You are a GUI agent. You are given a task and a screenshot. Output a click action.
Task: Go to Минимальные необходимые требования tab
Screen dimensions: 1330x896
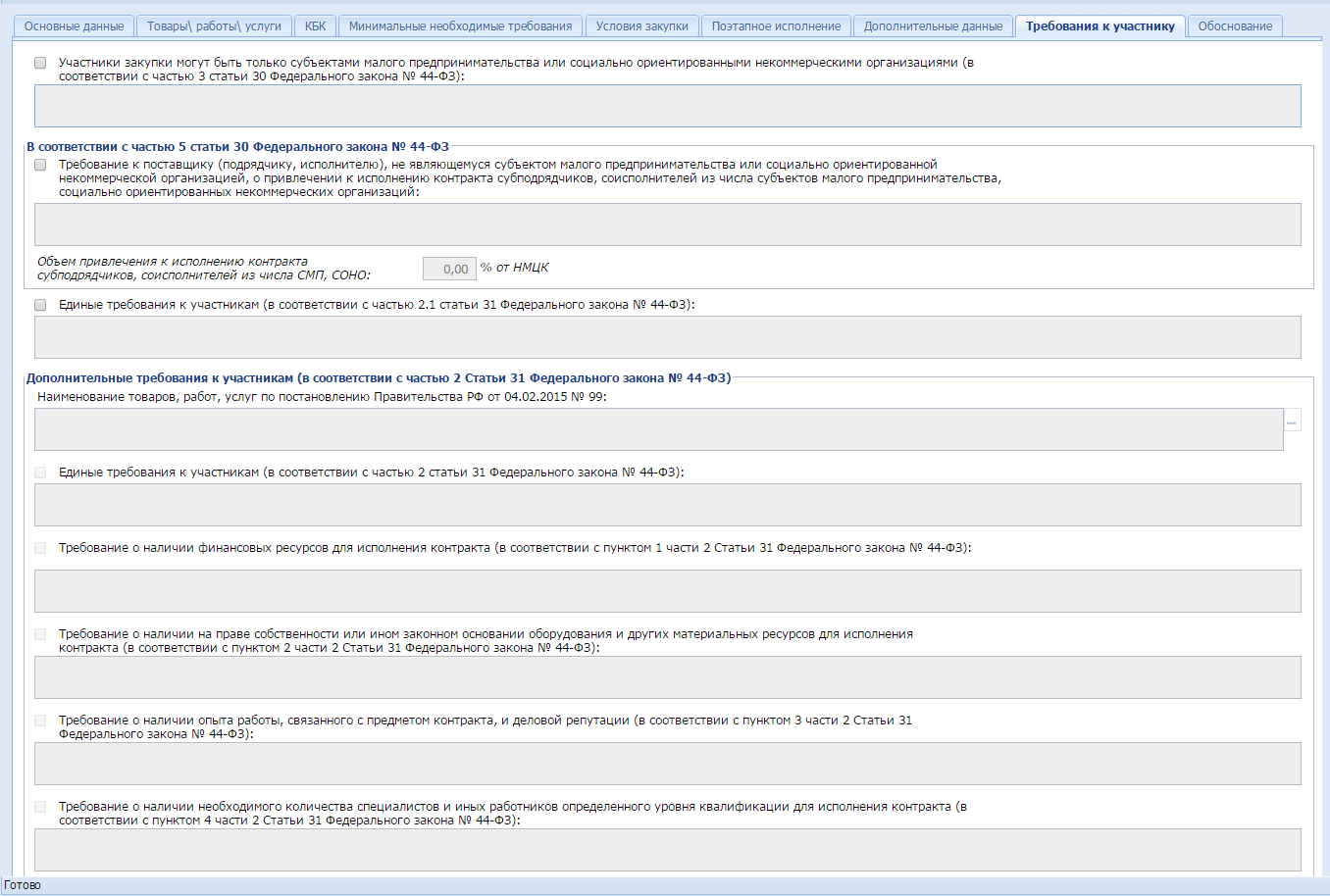click(460, 26)
